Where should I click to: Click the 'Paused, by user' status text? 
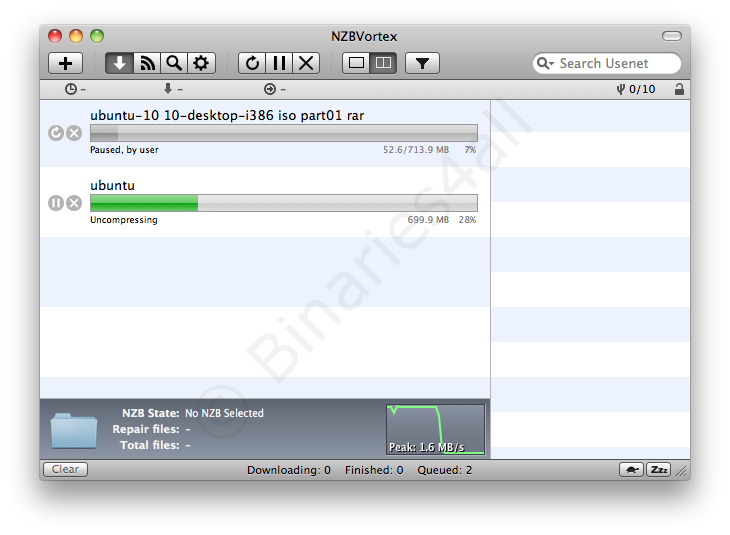[x=124, y=150]
